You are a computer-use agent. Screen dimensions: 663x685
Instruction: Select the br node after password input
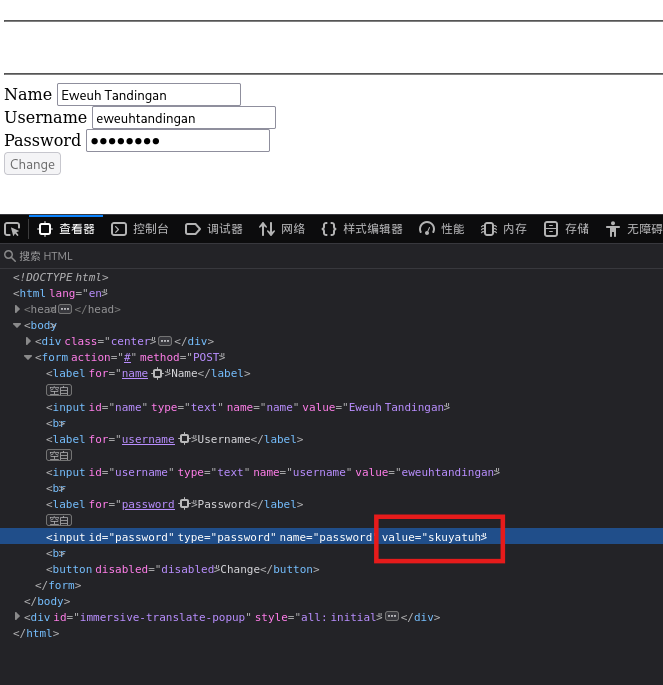pos(55,554)
